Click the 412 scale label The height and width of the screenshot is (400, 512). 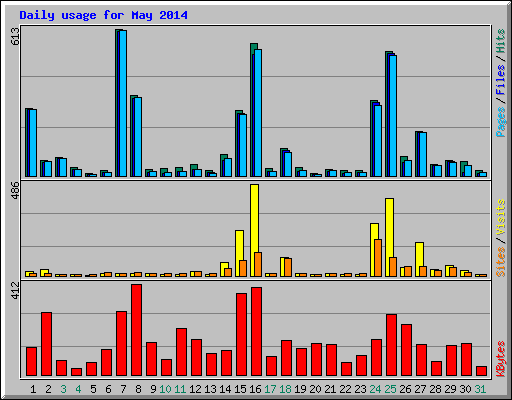(15, 290)
